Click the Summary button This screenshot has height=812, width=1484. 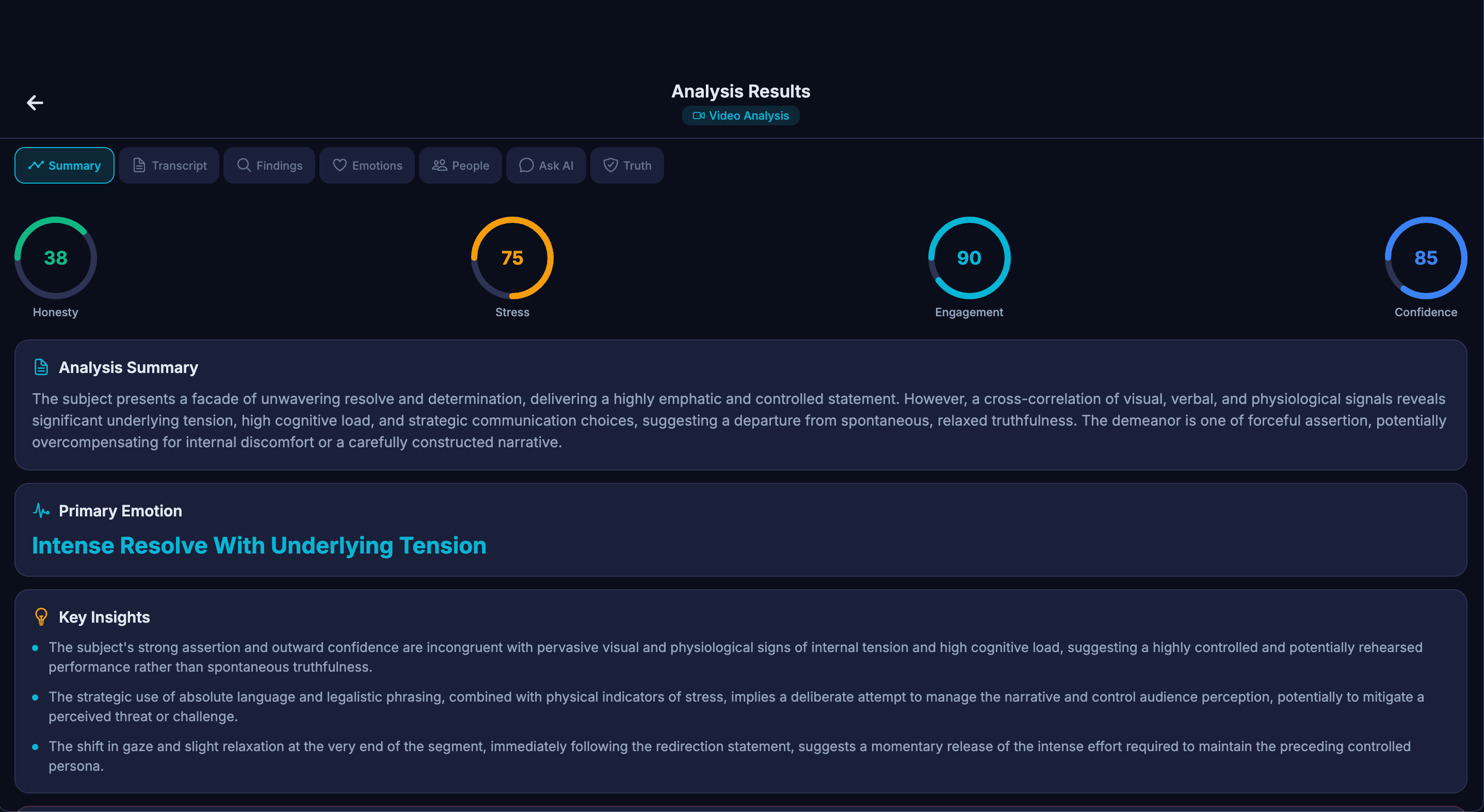[x=64, y=165]
